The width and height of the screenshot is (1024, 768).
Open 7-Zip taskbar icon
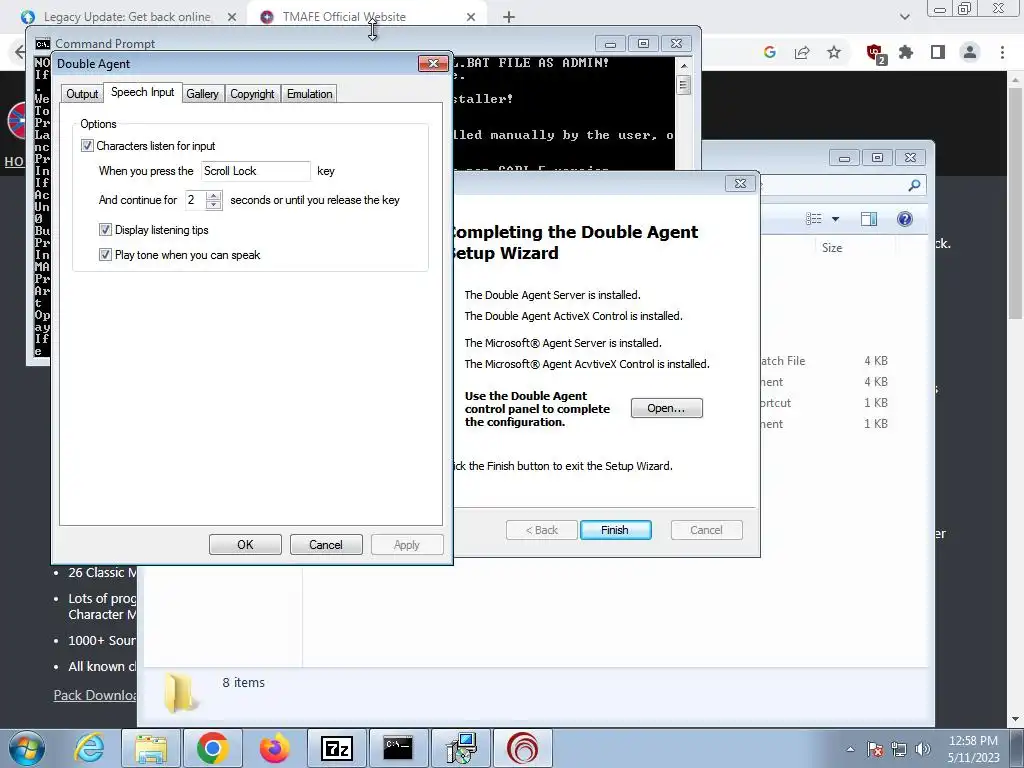(x=337, y=748)
